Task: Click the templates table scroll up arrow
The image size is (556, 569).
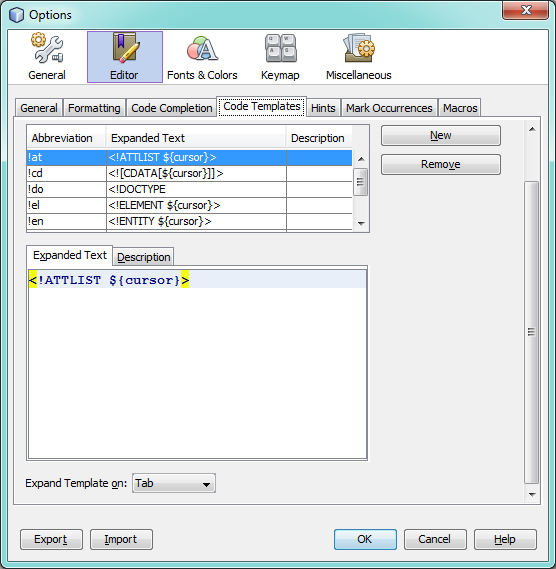Action: coord(361,159)
